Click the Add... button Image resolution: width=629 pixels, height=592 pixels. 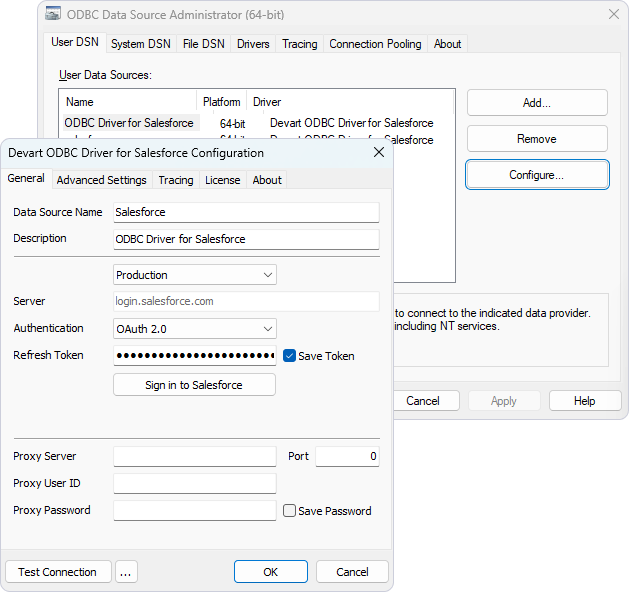tap(537, 103)
